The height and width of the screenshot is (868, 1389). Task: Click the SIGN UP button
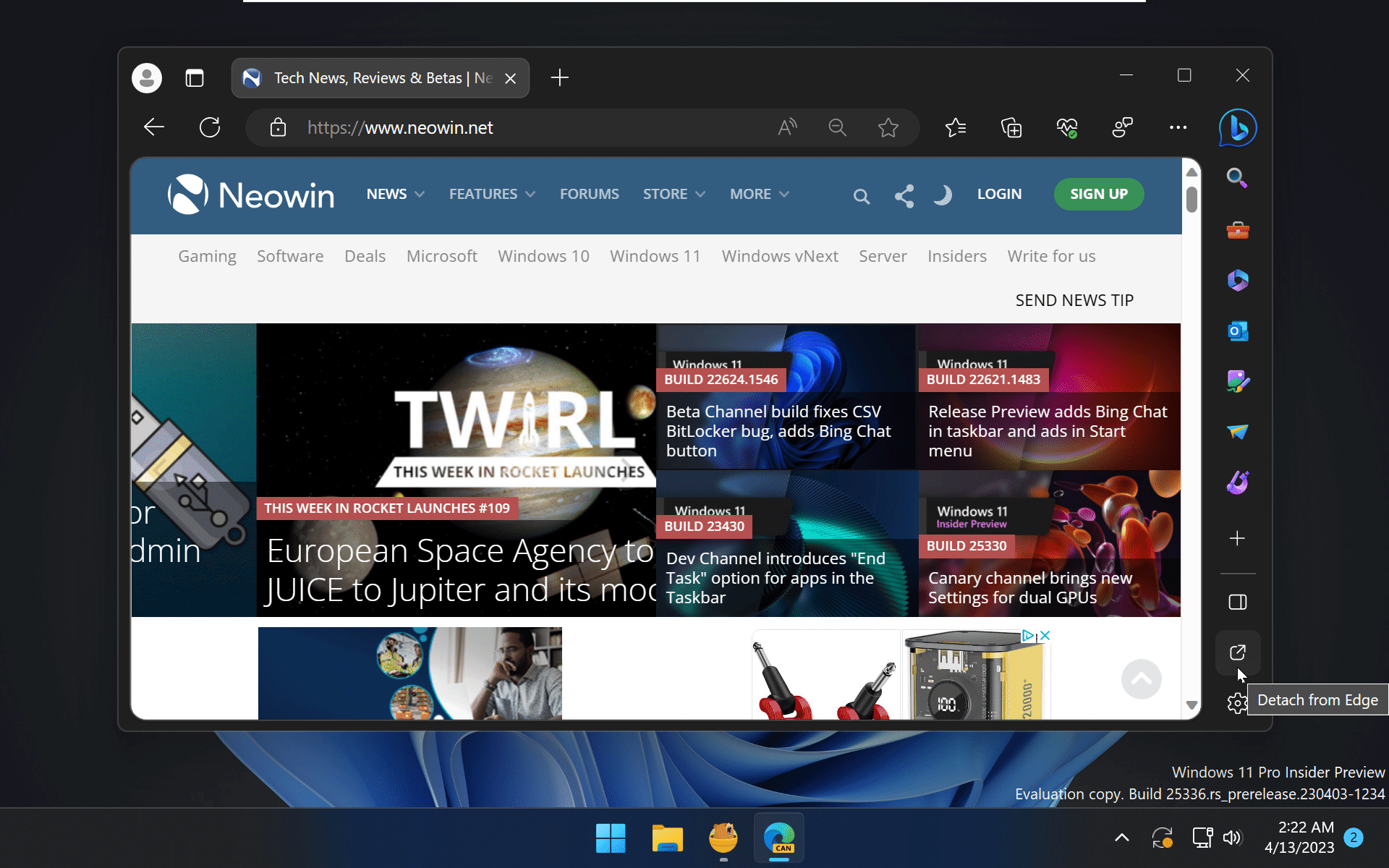(x=1098, y=194)
